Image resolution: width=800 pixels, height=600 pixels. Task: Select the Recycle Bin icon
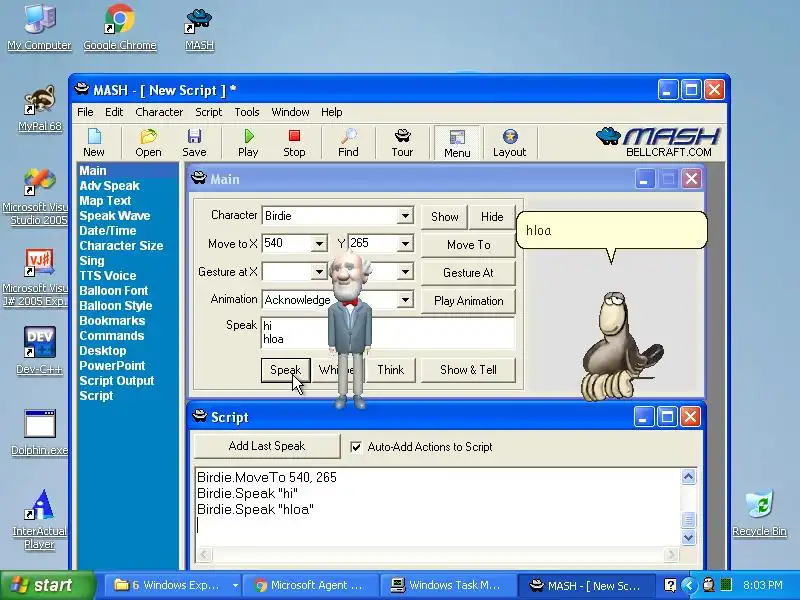click(760, 513)
